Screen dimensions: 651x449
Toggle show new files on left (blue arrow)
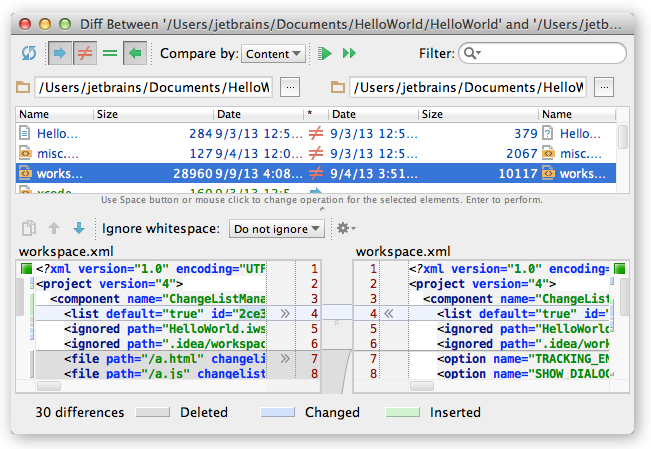tap(60, 53)
